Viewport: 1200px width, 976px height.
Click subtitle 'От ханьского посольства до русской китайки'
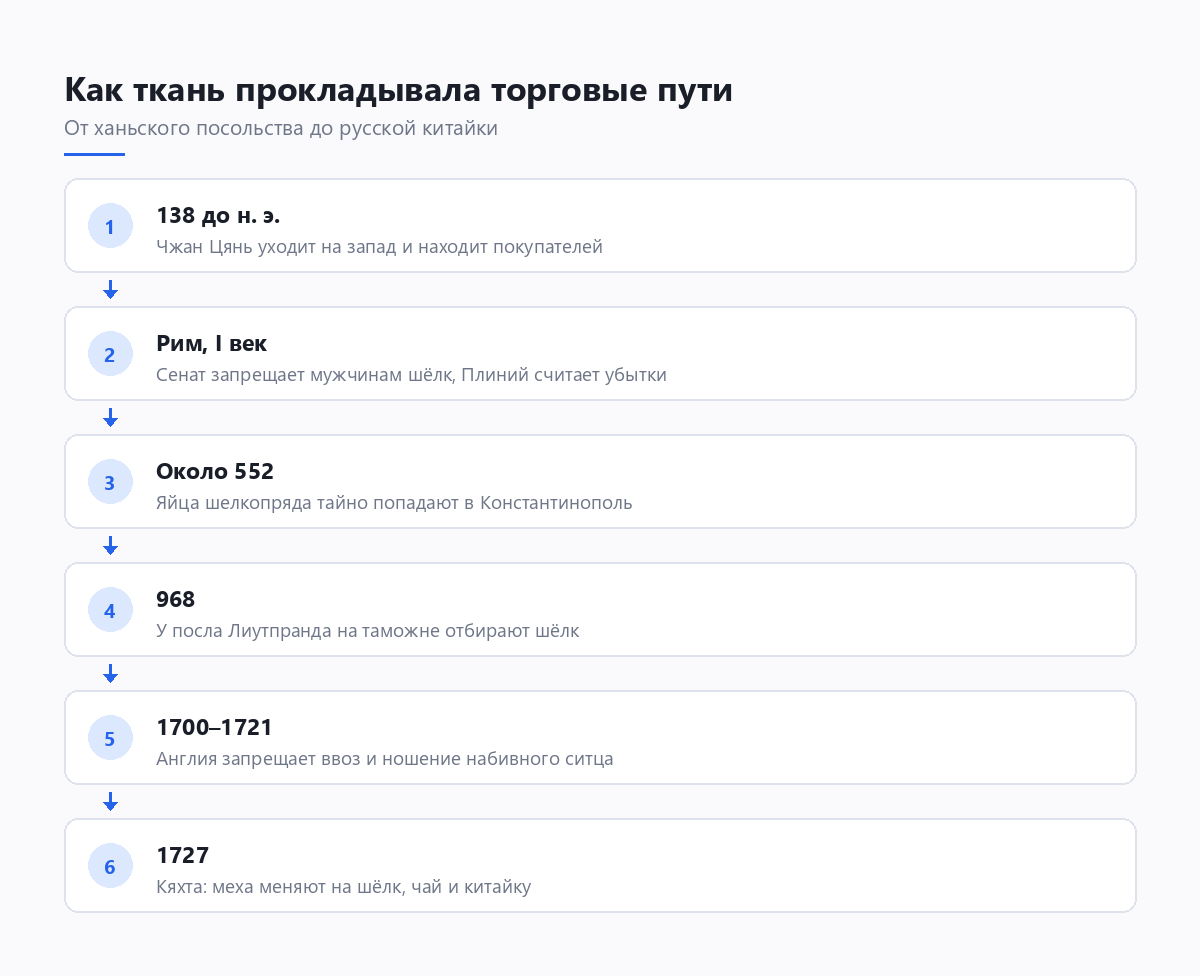(x=281, y=129)
